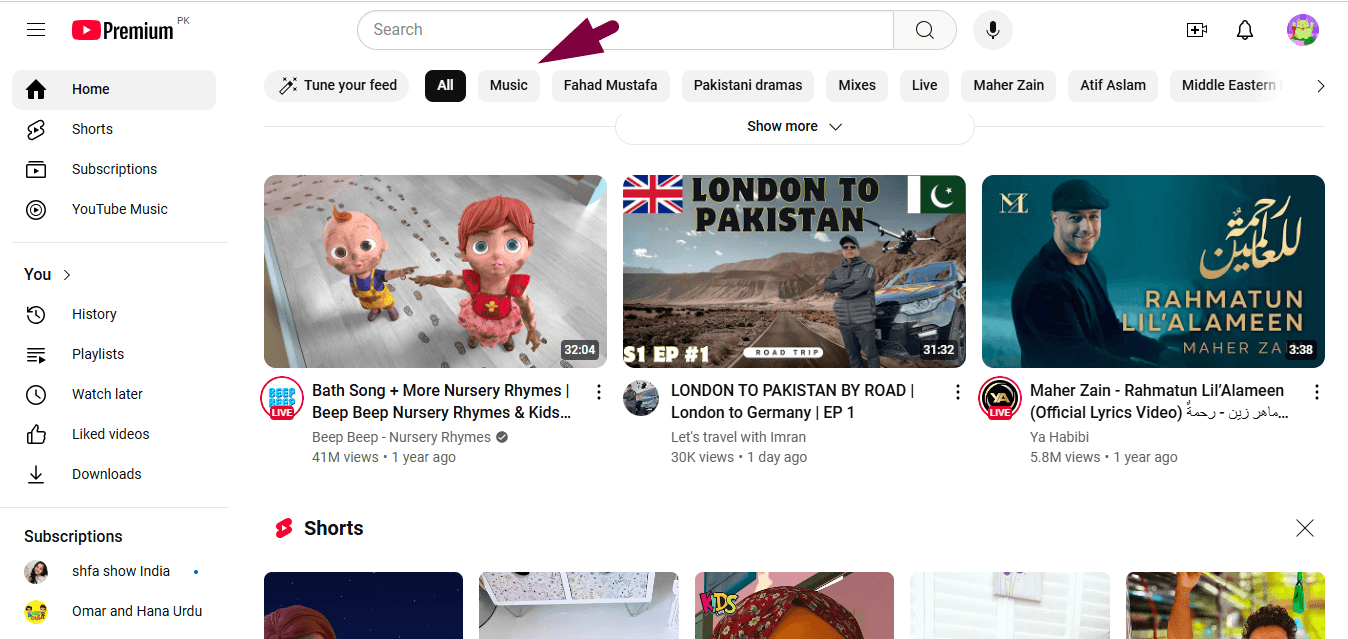
Task: Click the Subscriptions section heading
Action: coord(73,536)
